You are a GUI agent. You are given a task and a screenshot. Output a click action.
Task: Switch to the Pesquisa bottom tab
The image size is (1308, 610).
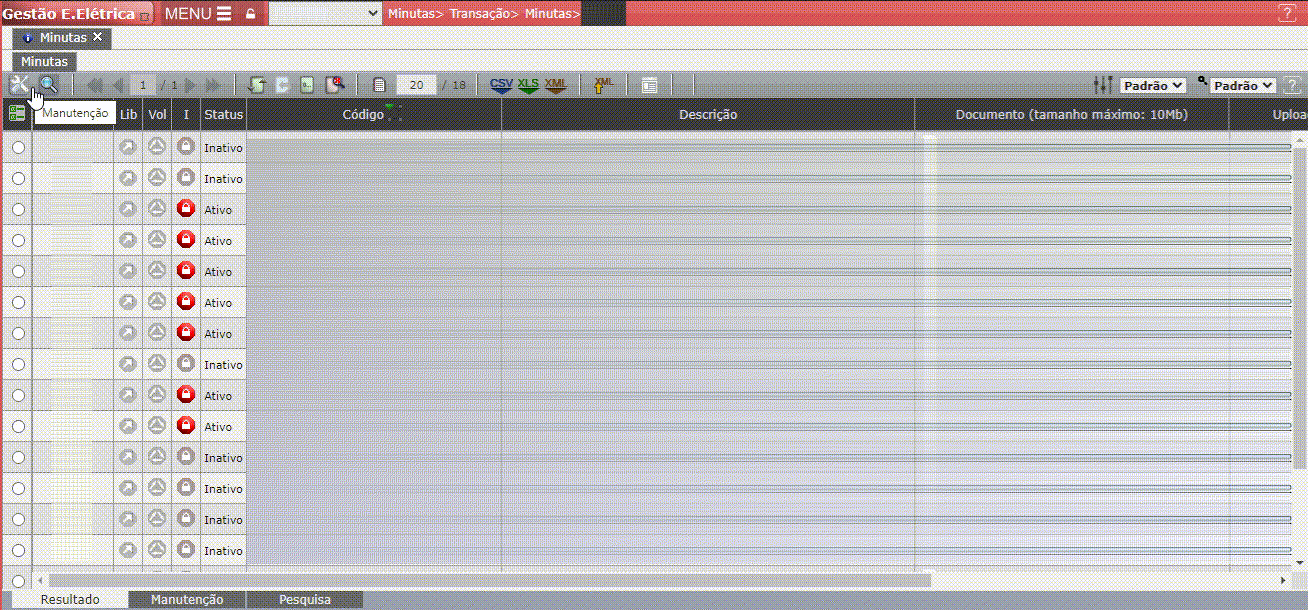click(x=304, y=600)
